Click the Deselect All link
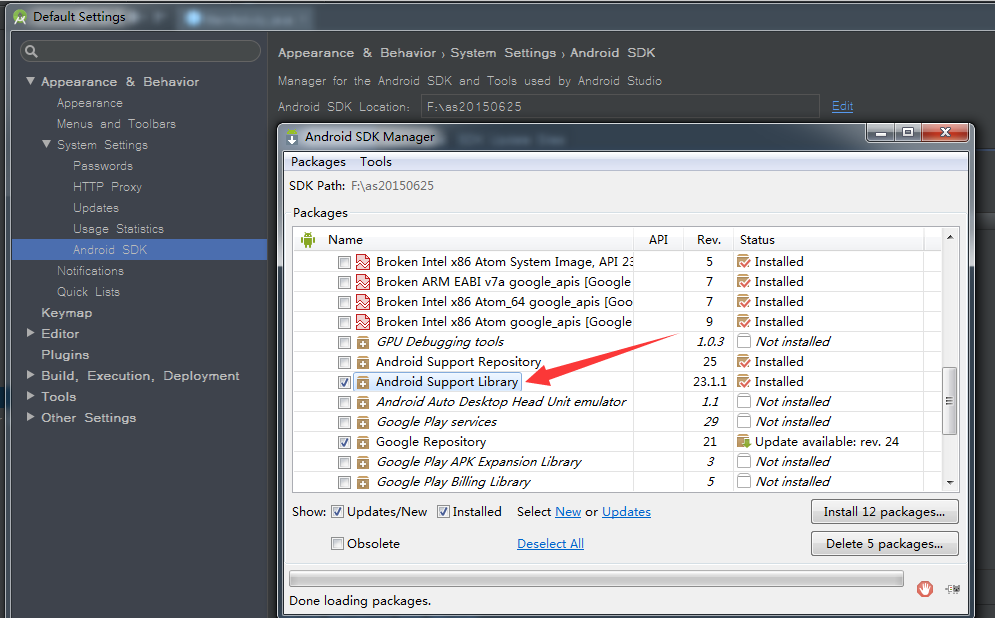995x618 pixels. pos(550,544)
